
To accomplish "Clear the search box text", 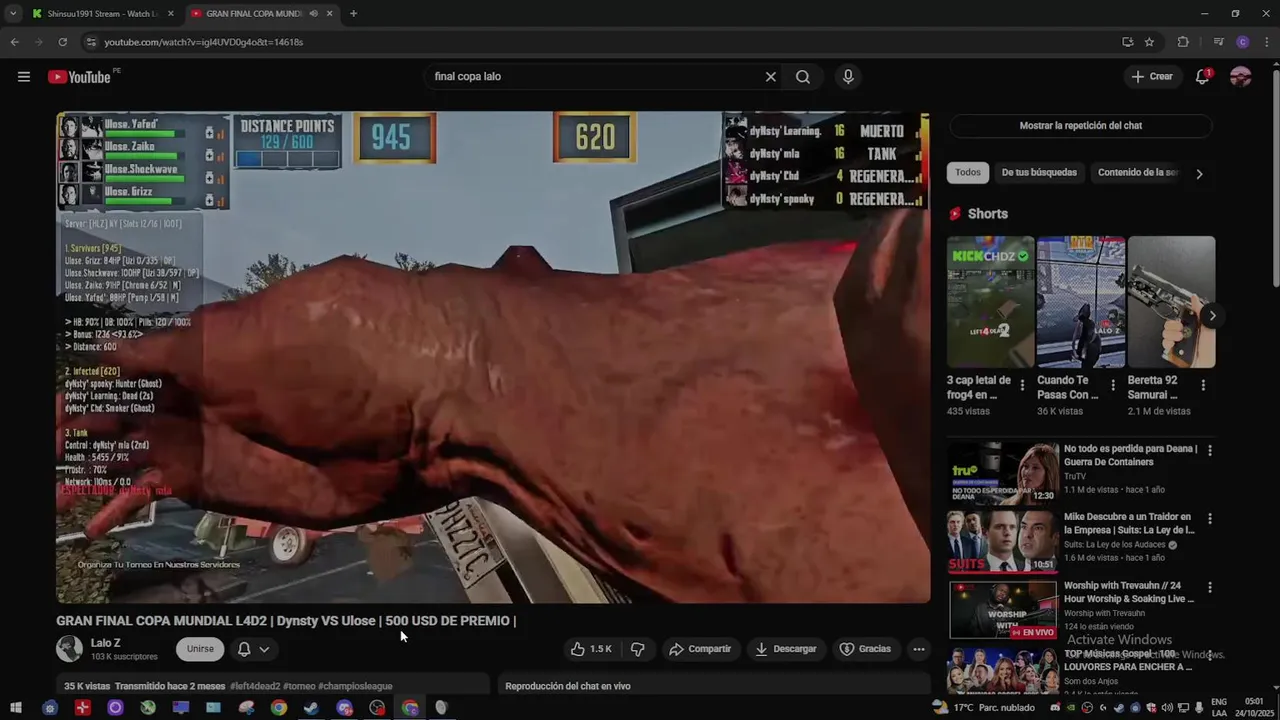I will [x=770, y=77].
